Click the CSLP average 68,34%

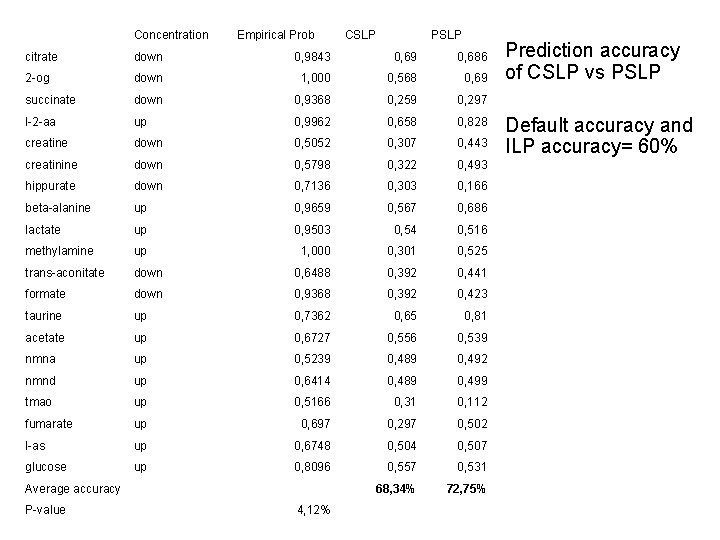click(395, 489)
